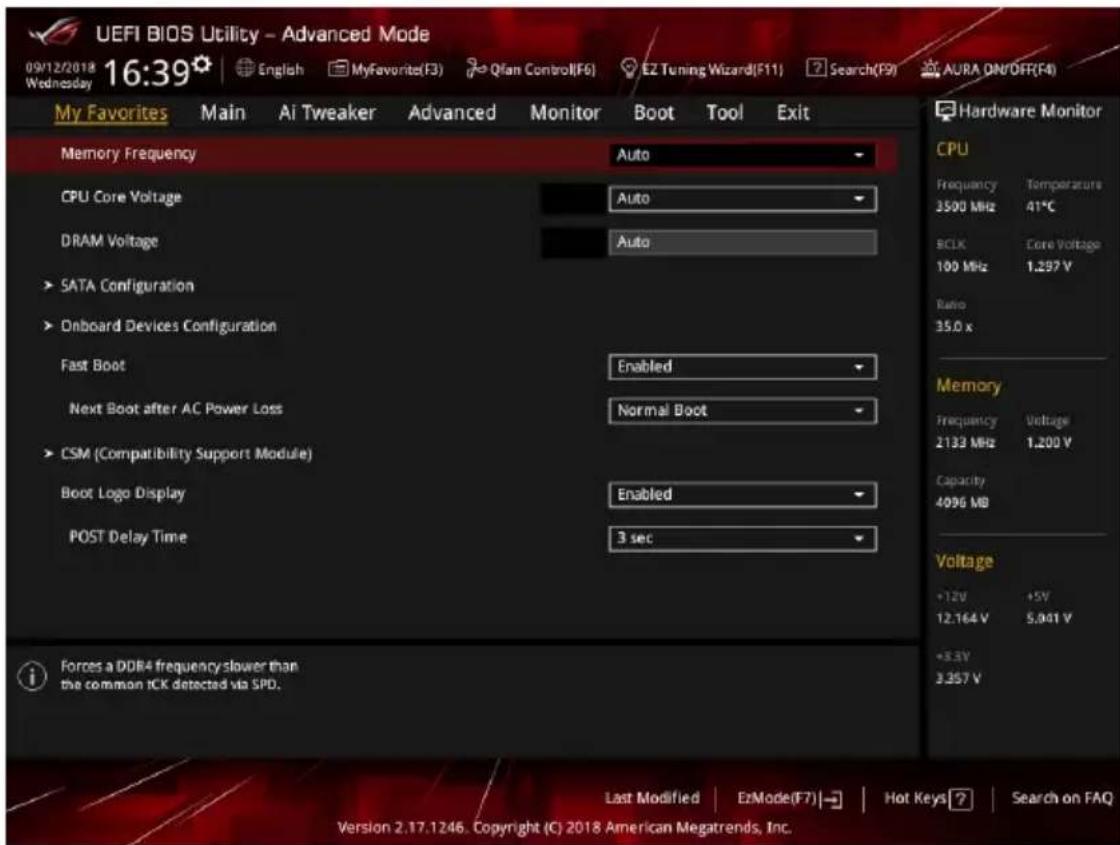Open Qfan Control(F6)

click(531, 69)
